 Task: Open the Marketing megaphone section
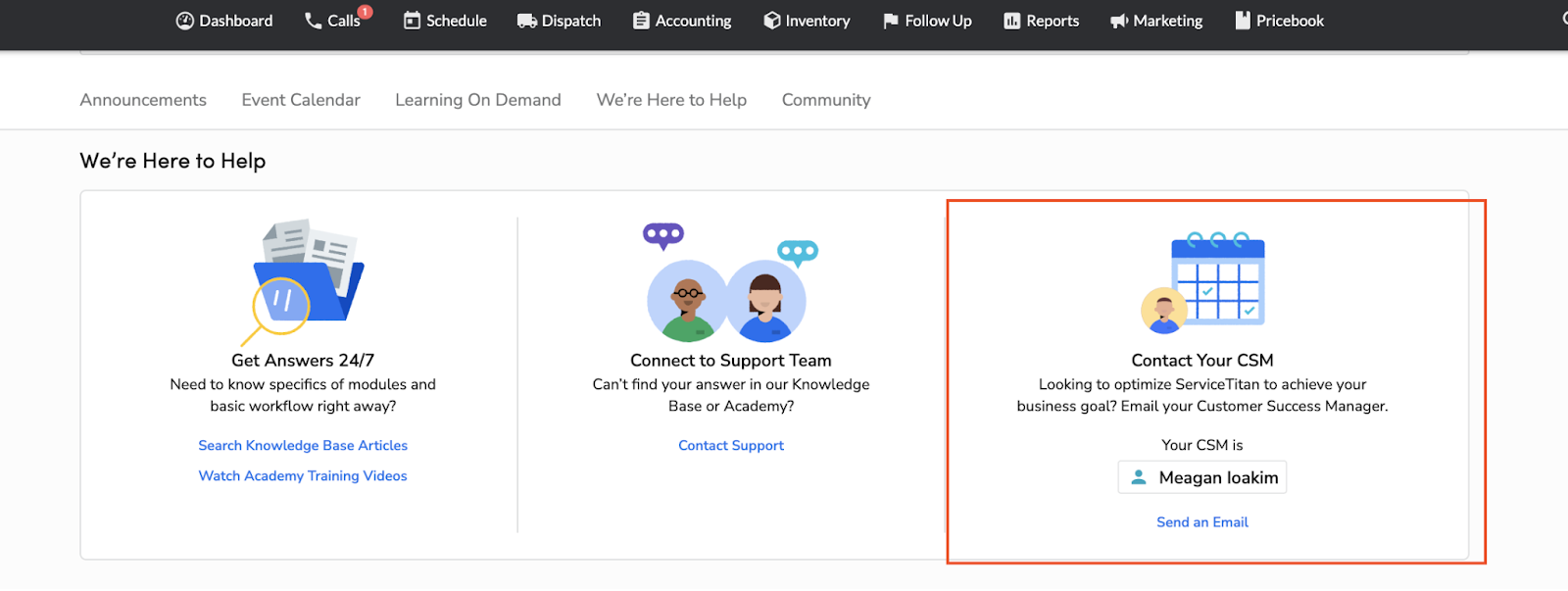point(1156,21)
